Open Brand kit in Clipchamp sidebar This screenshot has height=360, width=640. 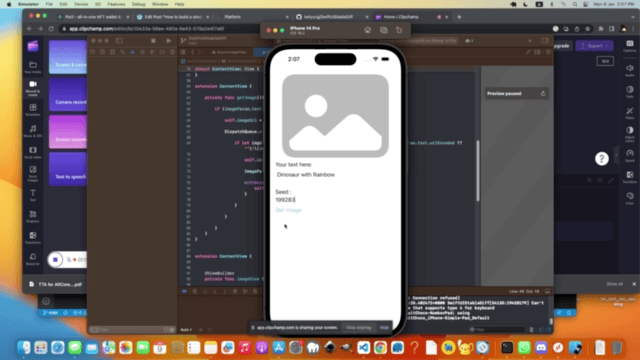pos(33,259)
